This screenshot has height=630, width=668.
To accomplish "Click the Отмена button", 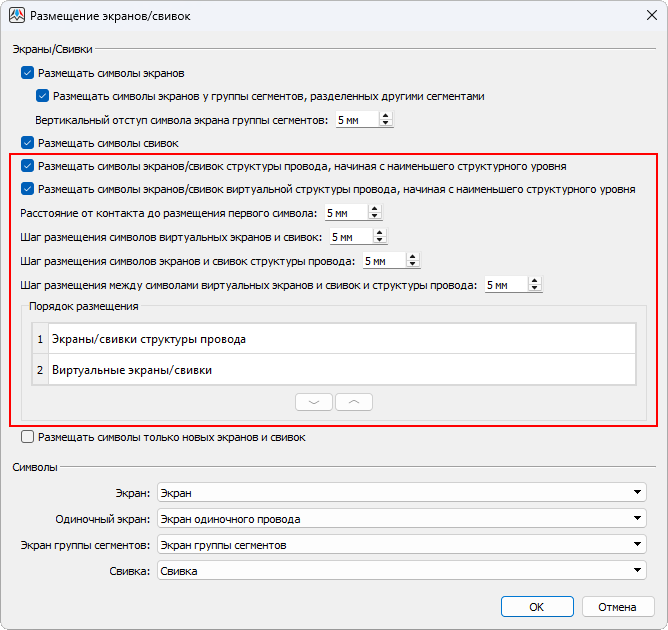I will pos(617,607).
